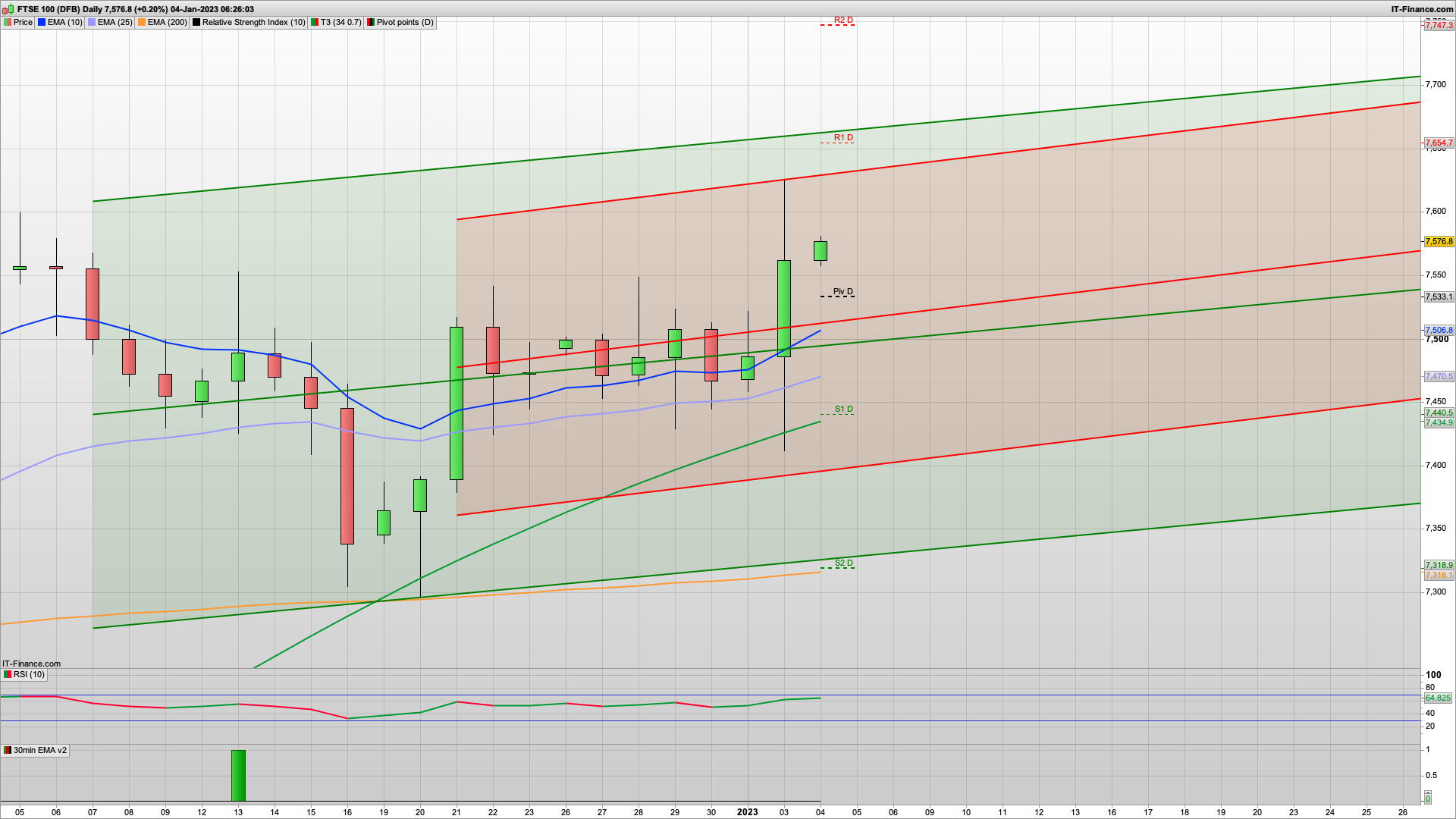This screenshot has height=819, width=1456.
Task: Click the IT-Finance.com text inside the chart
Action: [x=32, y=664]
